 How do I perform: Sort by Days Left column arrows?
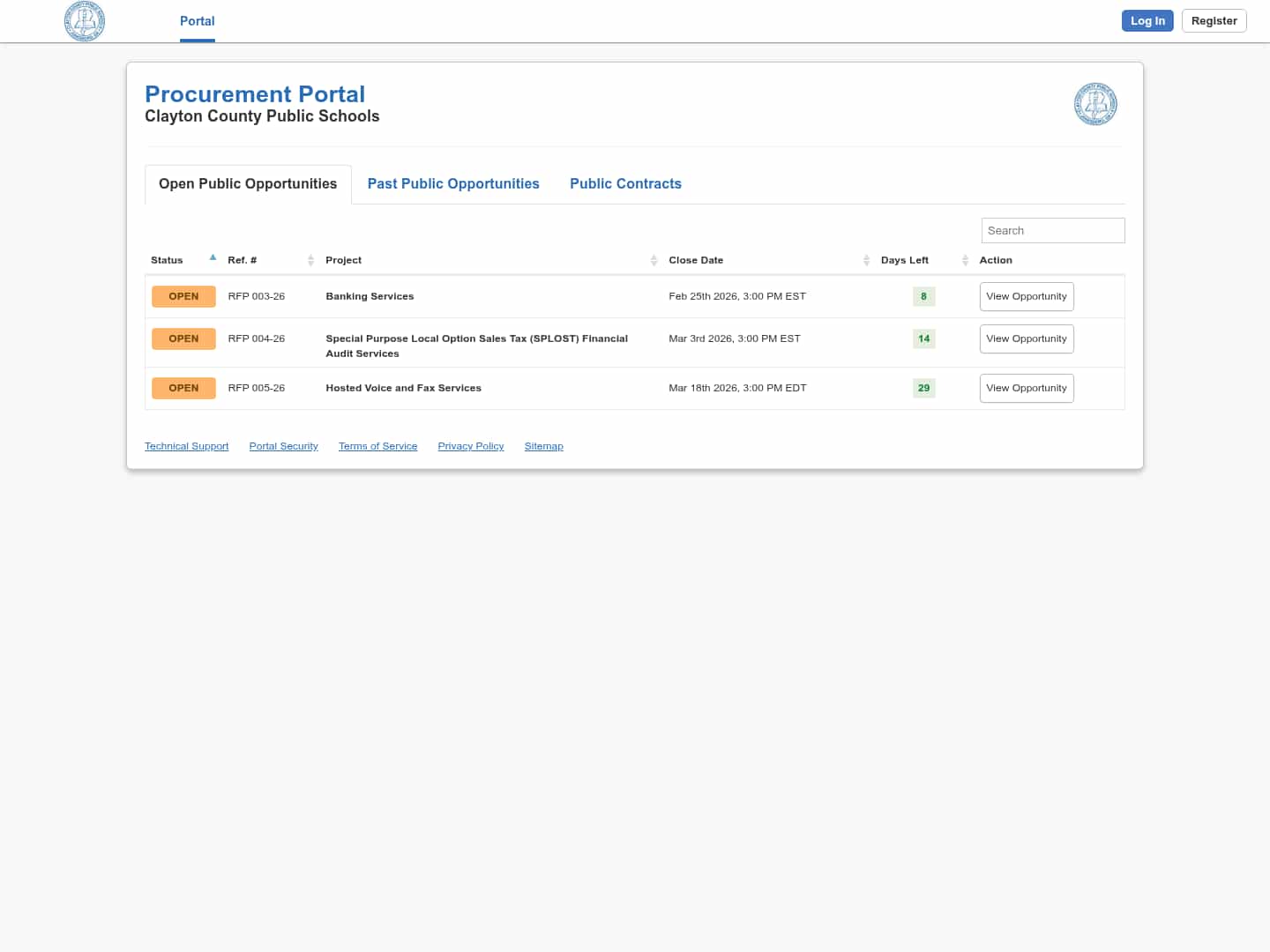(965, 260)
